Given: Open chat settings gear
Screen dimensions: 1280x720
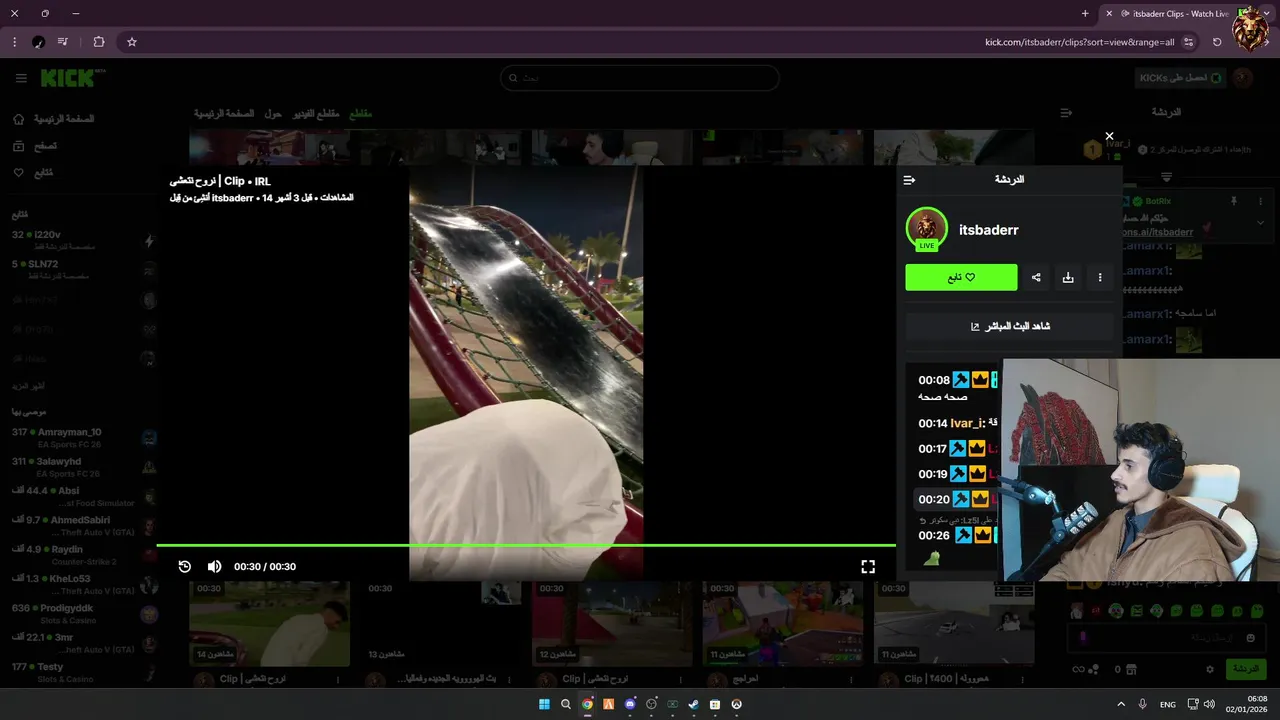Looking at the screenshot, I should pos(1210,669).
